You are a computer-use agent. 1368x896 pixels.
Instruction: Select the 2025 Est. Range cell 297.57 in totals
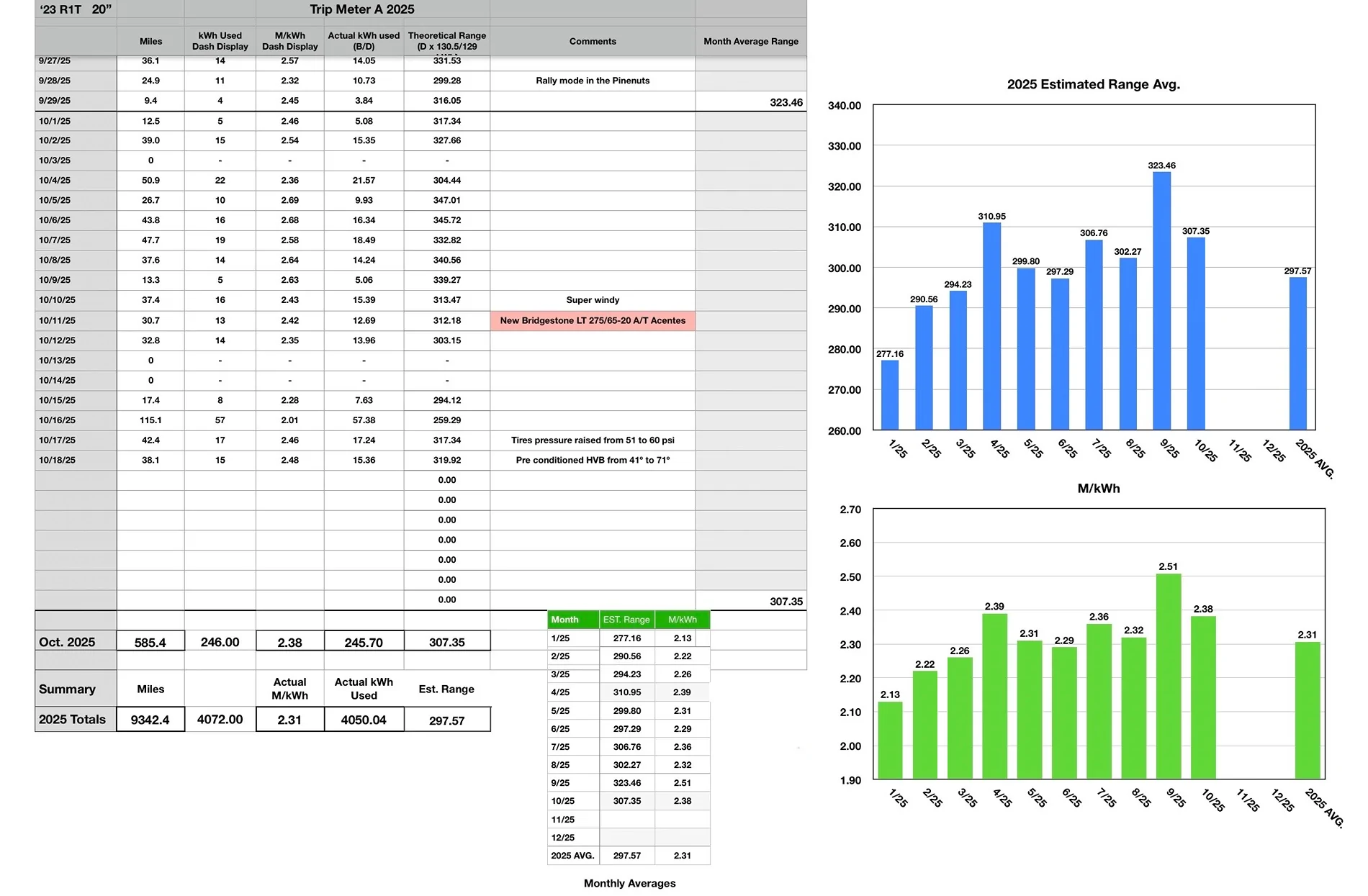point(447,720)
